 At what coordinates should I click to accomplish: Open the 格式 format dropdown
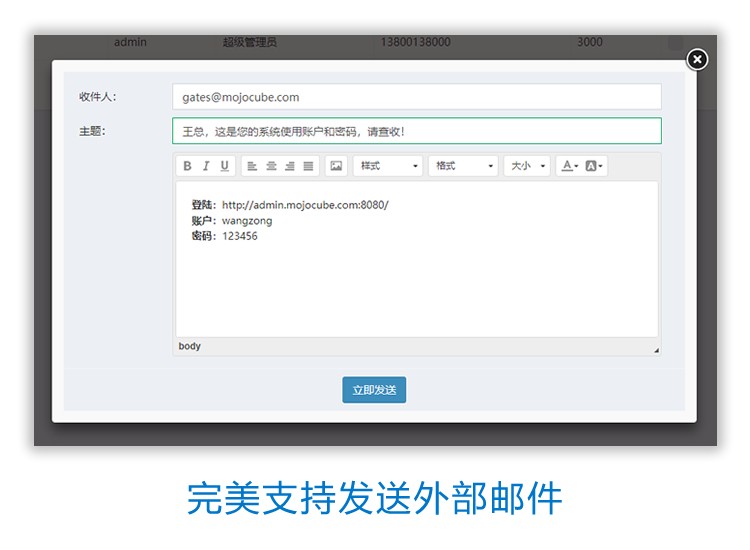tap(463, 166)
